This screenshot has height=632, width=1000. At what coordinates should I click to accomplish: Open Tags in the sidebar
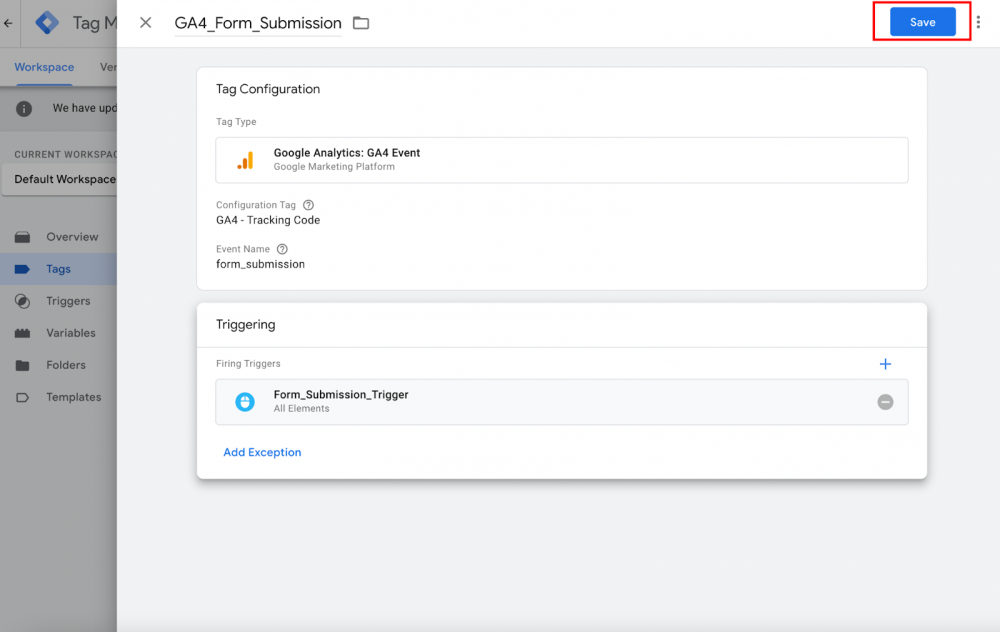[x=58, y=269]
